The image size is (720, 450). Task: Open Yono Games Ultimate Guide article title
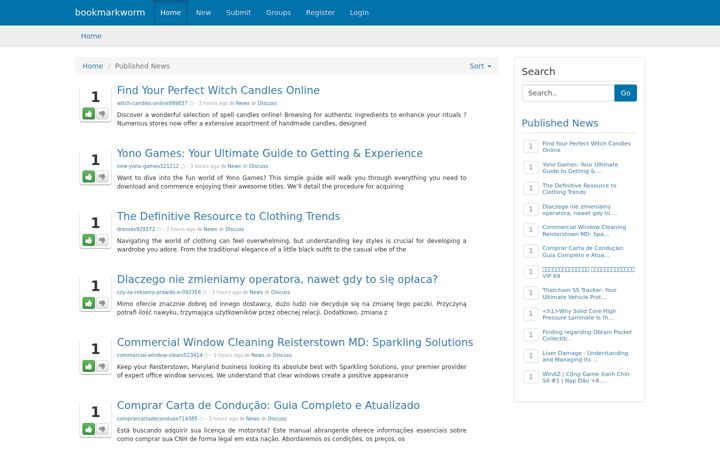(270, 153)
